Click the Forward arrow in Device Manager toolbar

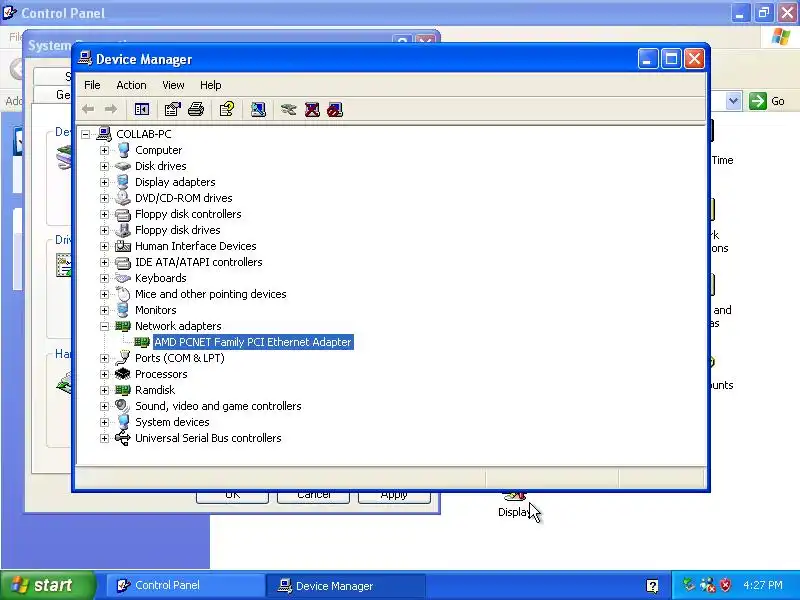tap(111, 109)
